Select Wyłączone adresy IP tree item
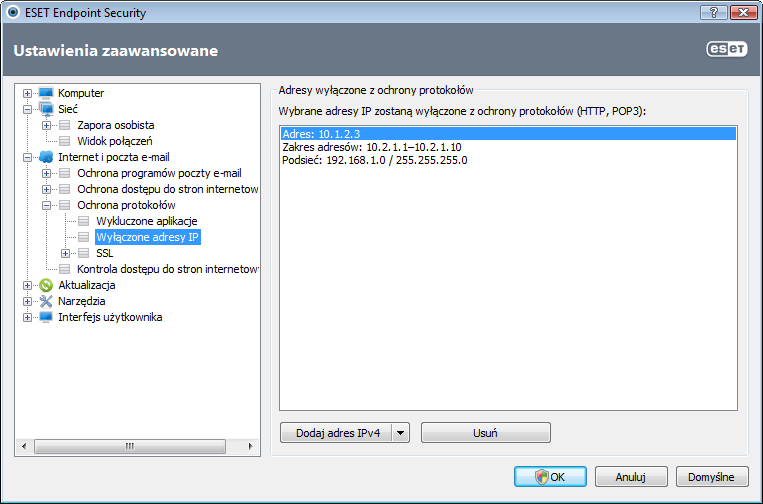 147,237
